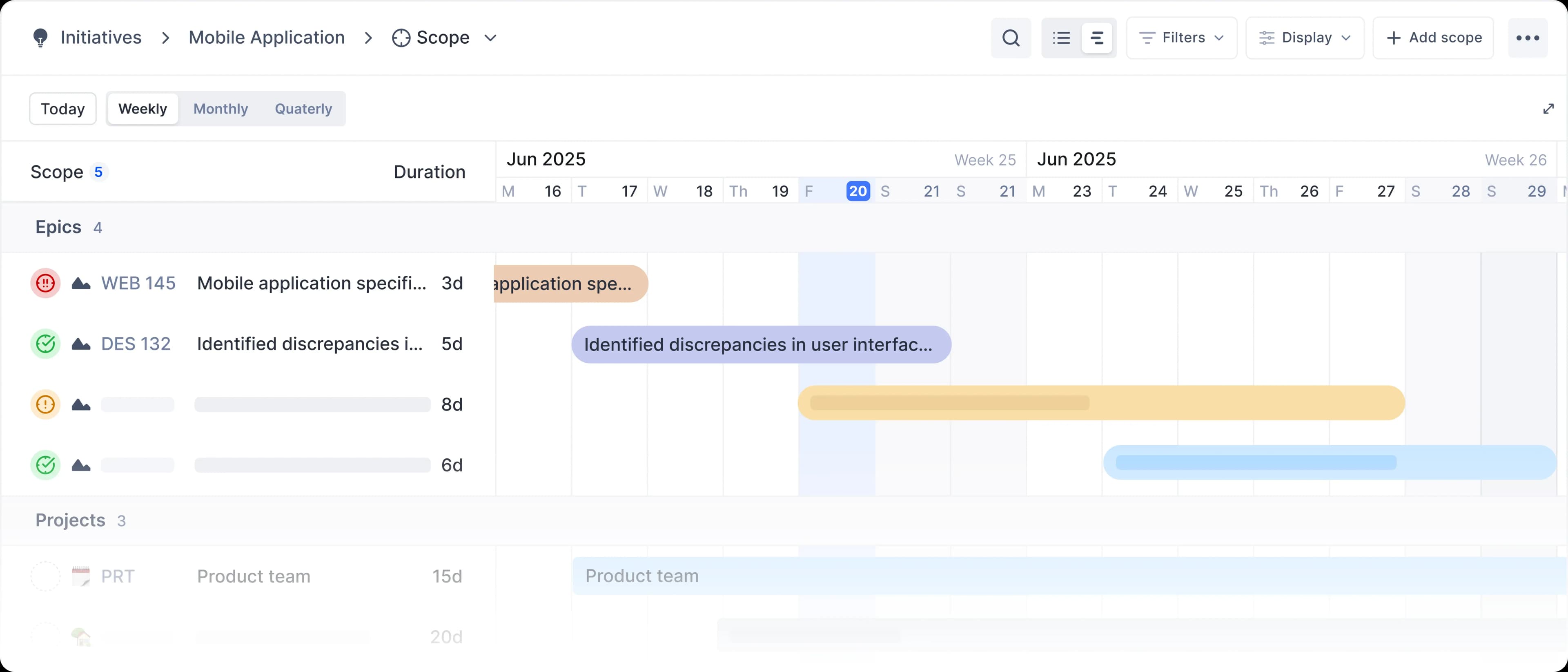
Task: Expand timeline to fullscreen via diagonal arrow
Action: 1548,108
